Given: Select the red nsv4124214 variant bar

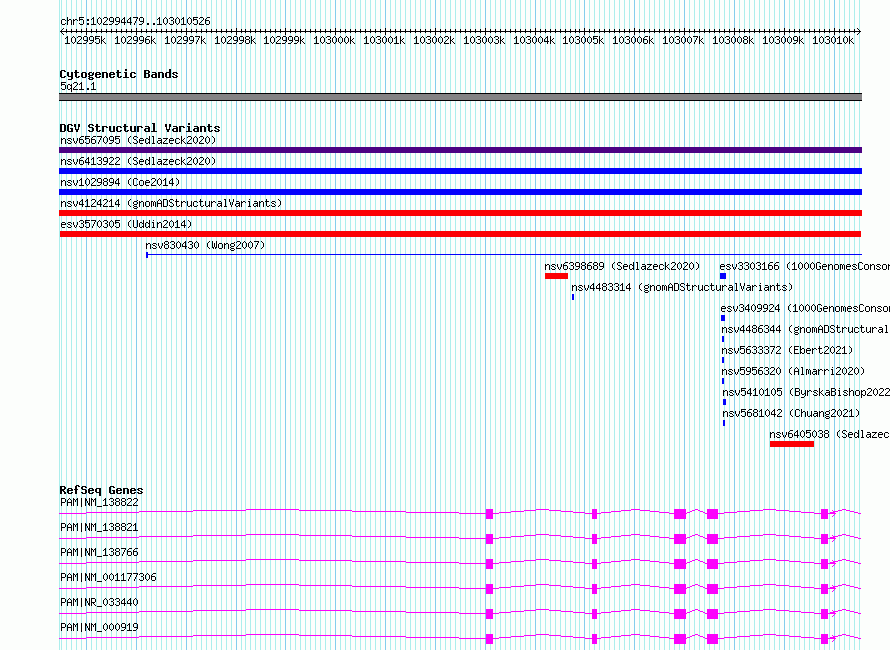Looking at the screenshot, I should (x=460, y=213).
